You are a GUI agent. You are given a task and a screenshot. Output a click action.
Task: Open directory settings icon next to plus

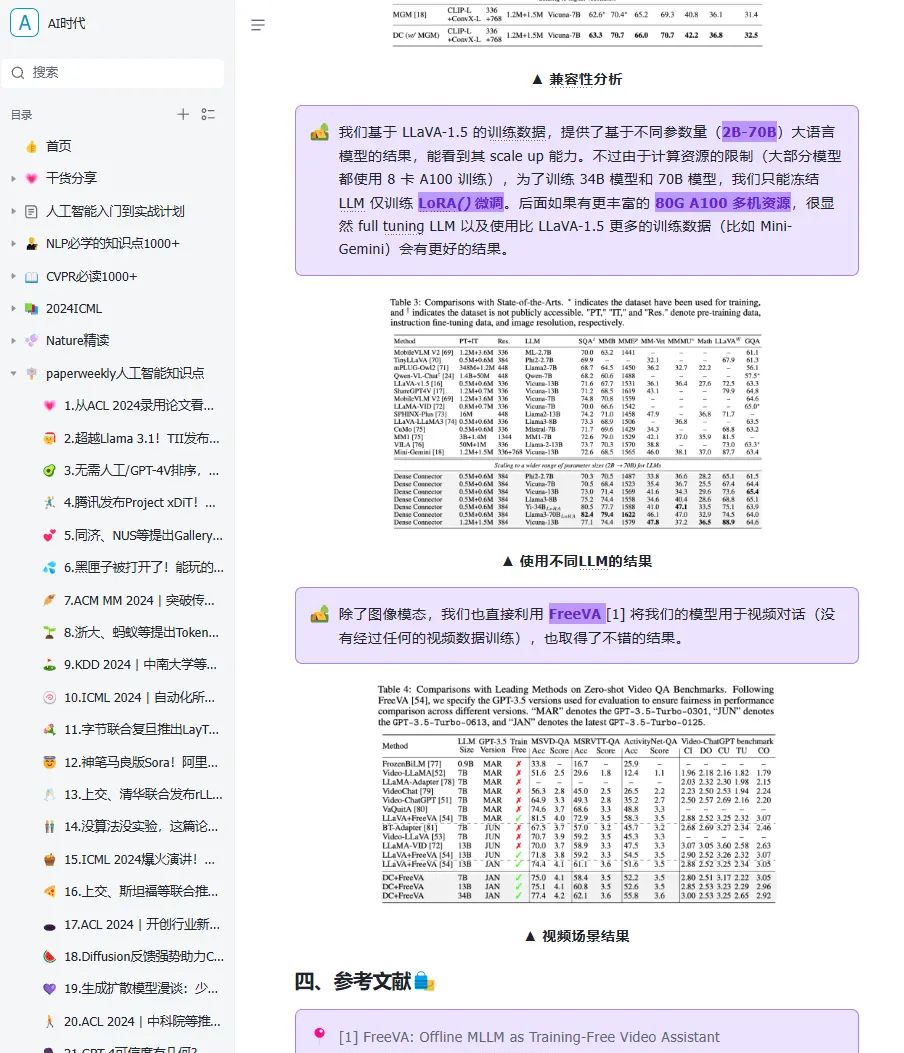click(x=210, y=114)
